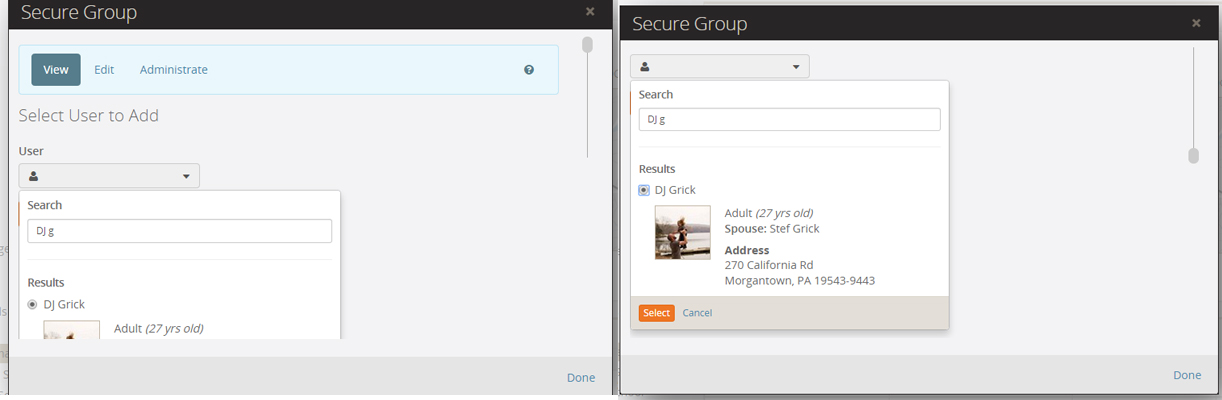Click the person icon in the left User picker
This screenshot has width=1222, height=400.
[x=33, y=176]
